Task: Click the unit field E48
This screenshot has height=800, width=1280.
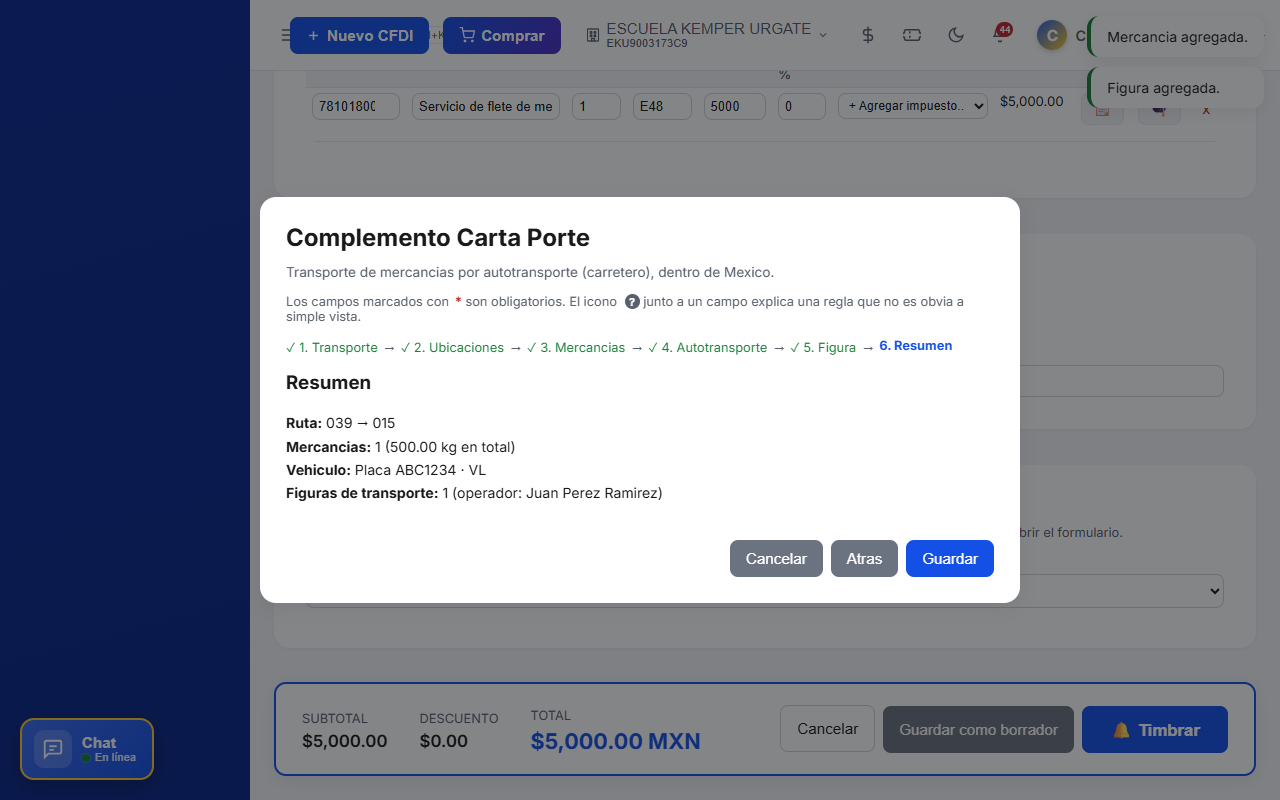Action: [663, 106]
